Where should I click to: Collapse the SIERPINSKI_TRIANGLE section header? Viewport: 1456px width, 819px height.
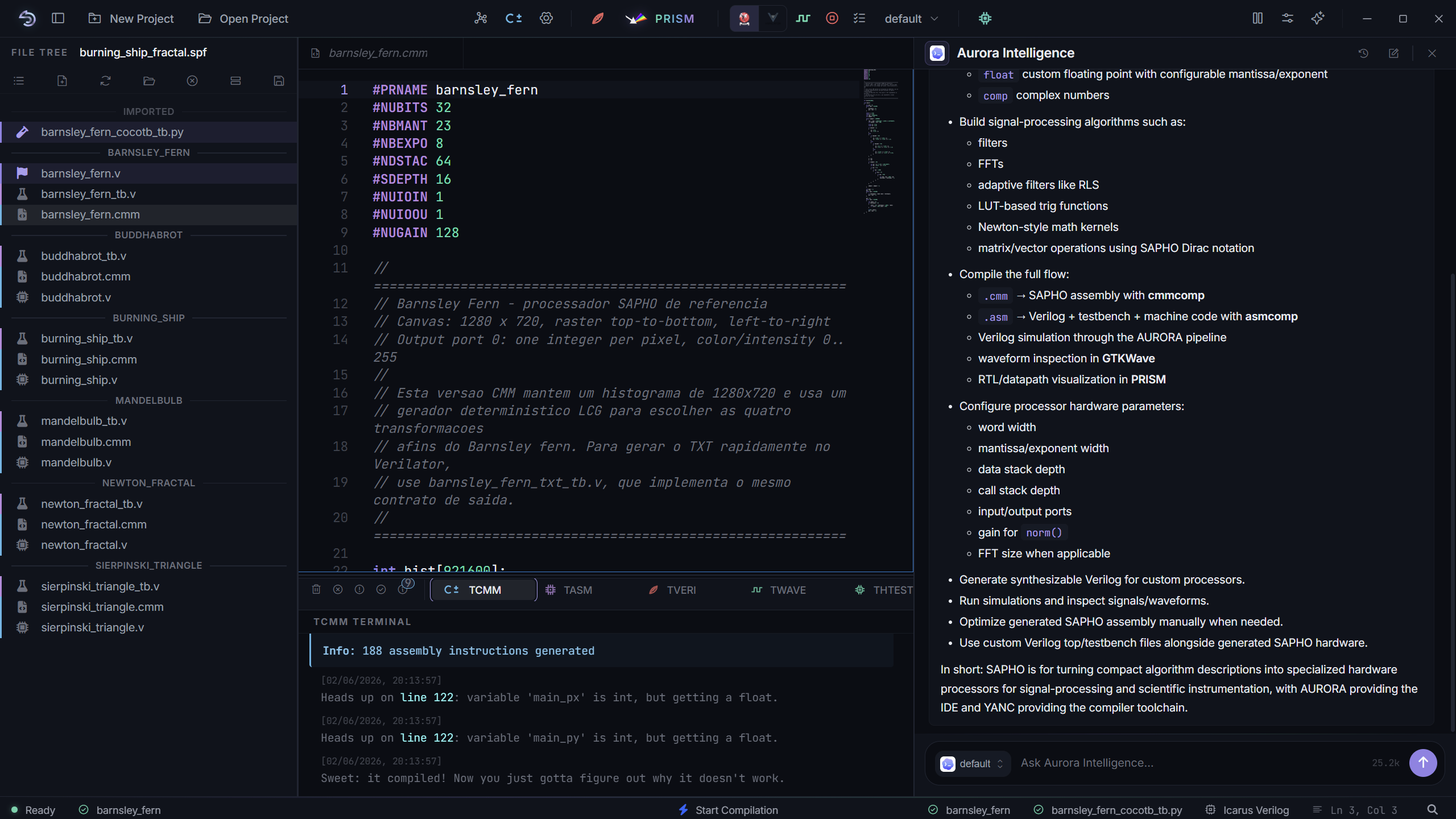148,565
